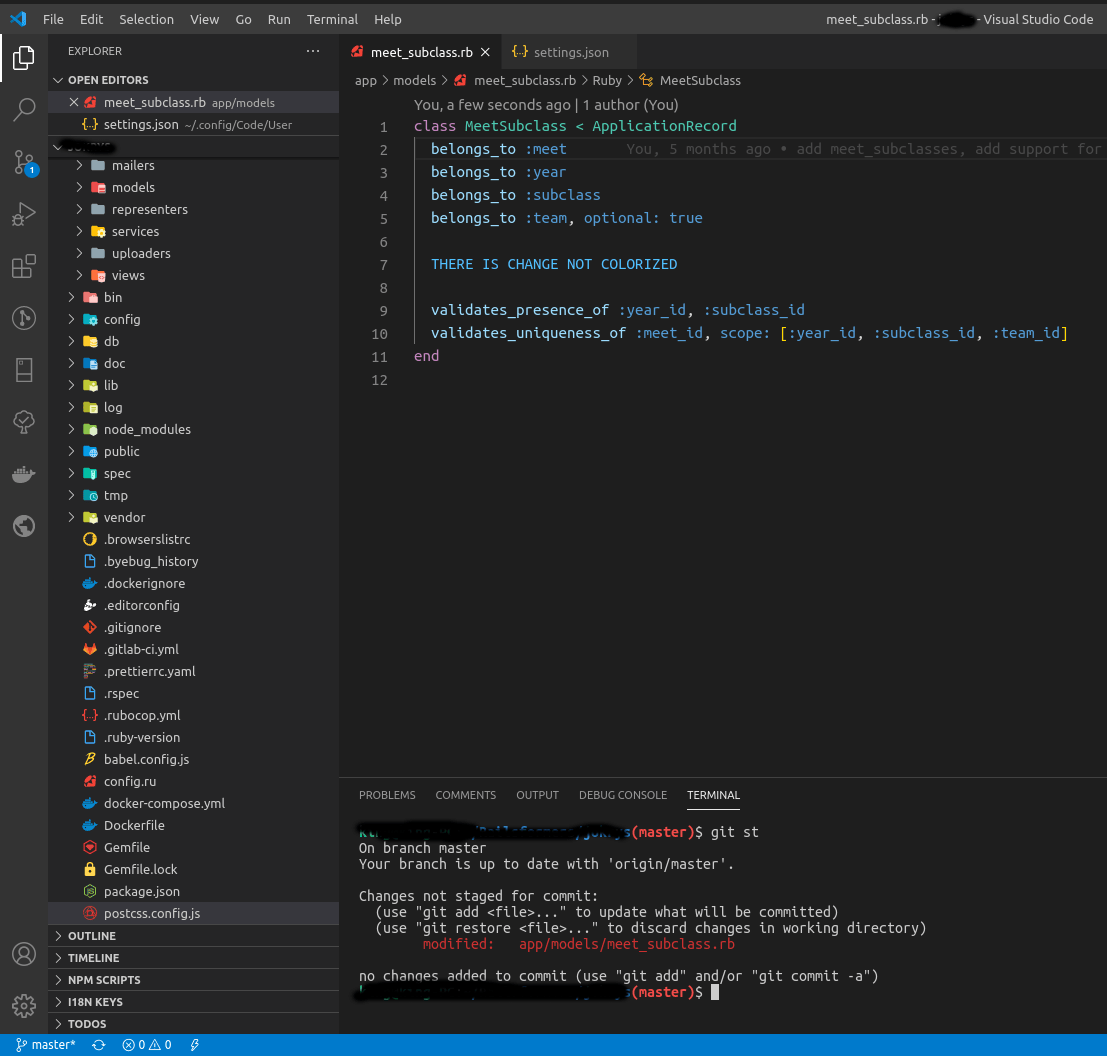This screenshot has height=1056, width=1107.
Task: Open the Extensions view
Action: click(23, 266)
